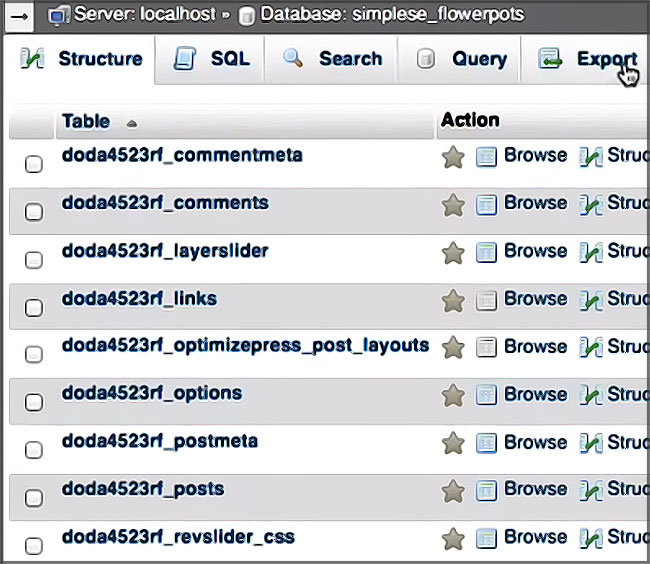
Task: Click Structure icon in doda4523rf_links row
Action: (591, 301)
